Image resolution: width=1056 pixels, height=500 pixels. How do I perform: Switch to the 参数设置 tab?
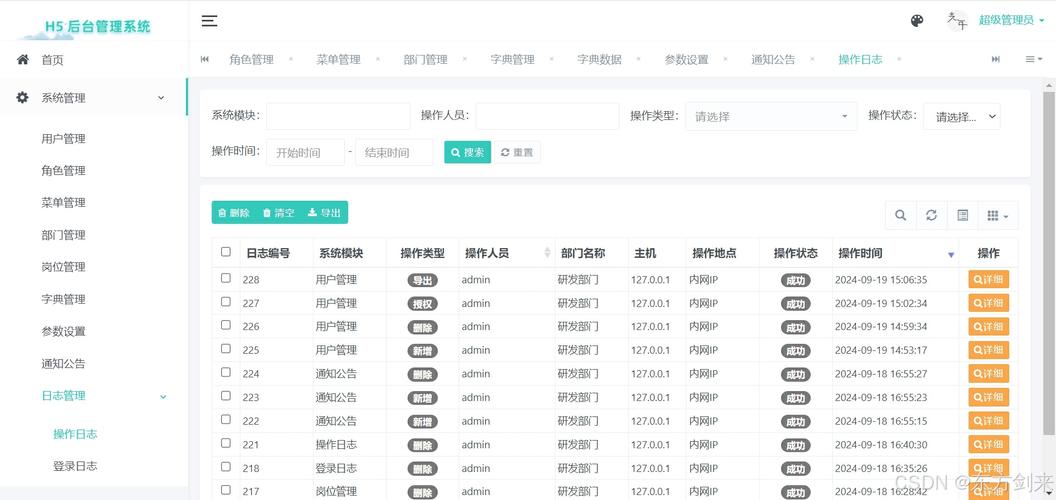click(686, 59)
